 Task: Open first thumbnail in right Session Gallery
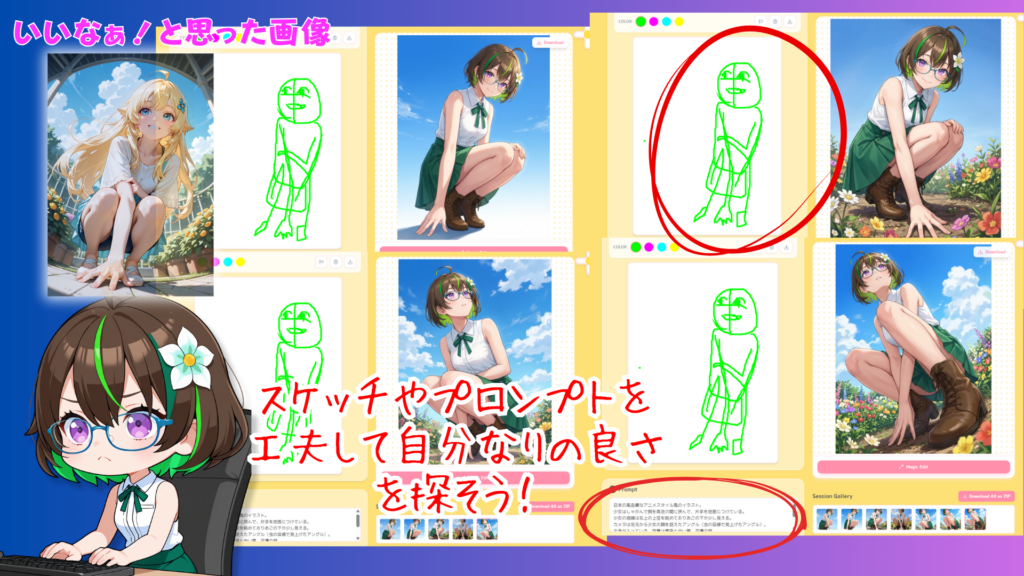[826, 519]
